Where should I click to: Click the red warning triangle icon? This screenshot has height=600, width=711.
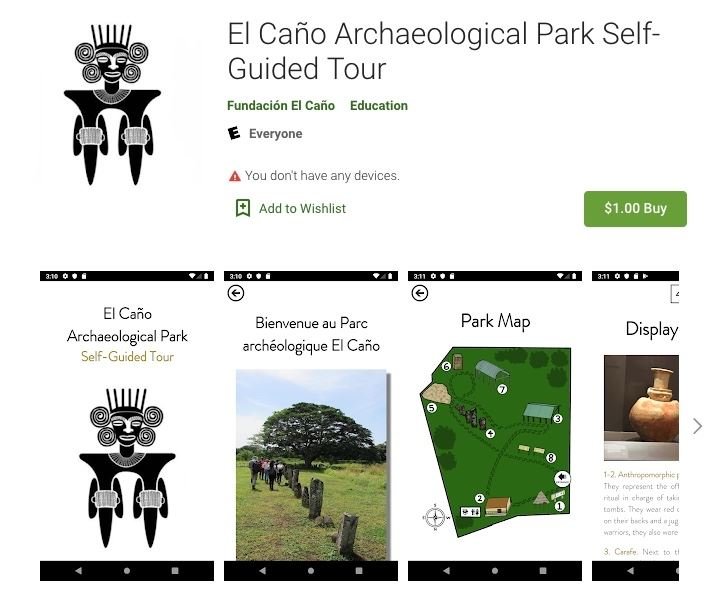coord(234,176)
